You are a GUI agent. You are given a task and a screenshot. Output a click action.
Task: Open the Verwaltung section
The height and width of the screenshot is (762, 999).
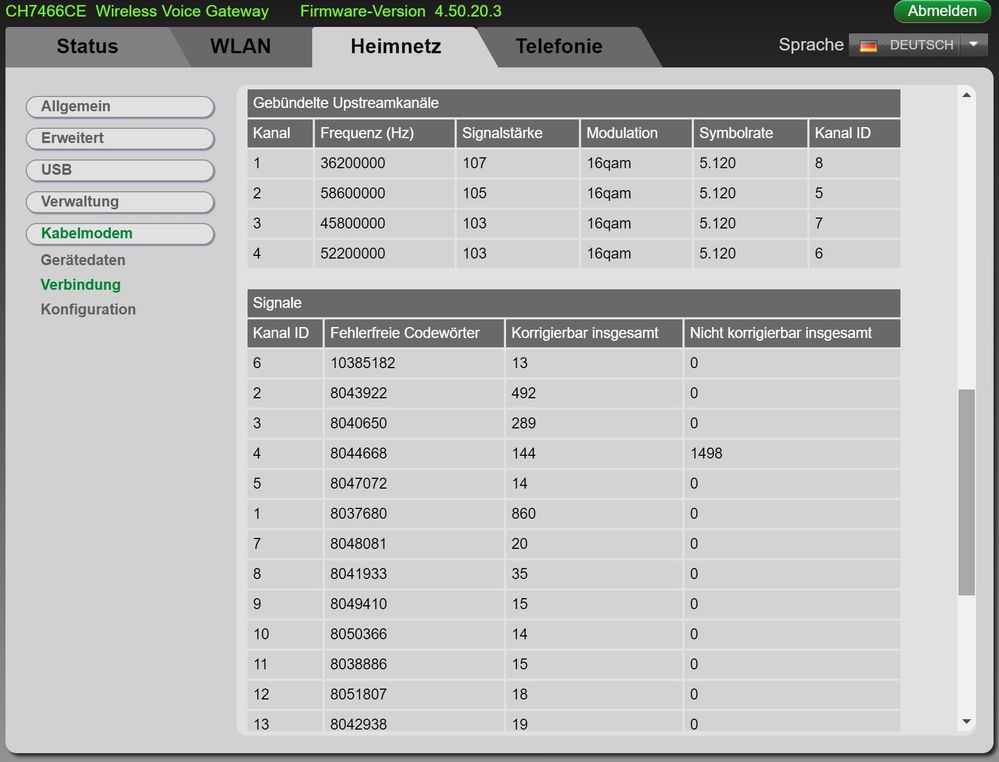[120, 202]
